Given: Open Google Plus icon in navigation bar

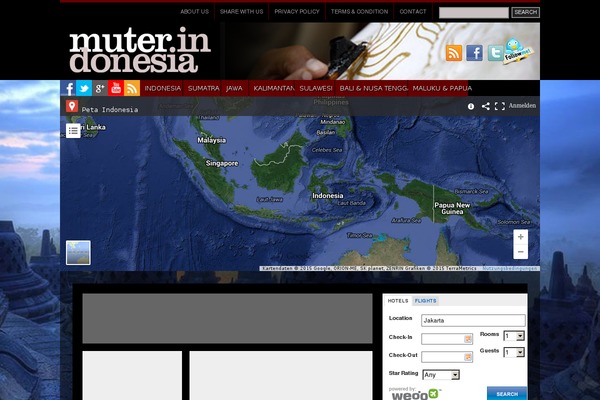Looking at the screenshot, I should point(100,88).
